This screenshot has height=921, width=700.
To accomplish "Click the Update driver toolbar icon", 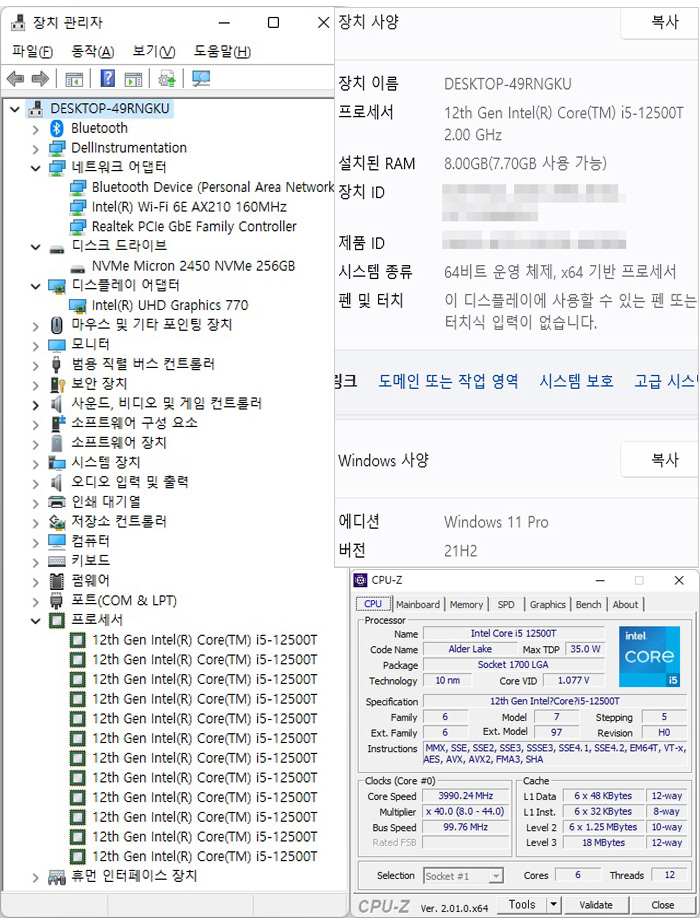I will click(x=167, y=78).
